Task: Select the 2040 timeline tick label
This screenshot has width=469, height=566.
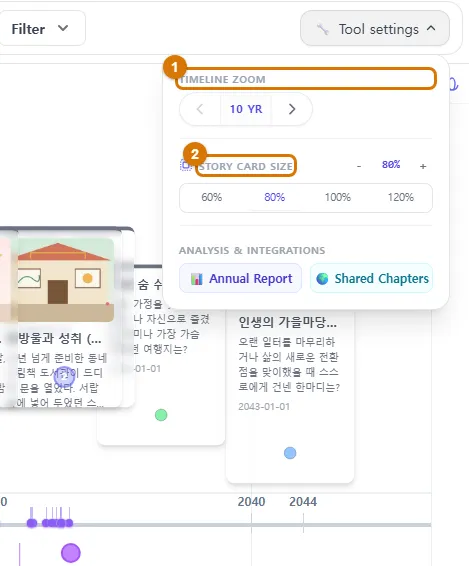Action: [251, 502]
